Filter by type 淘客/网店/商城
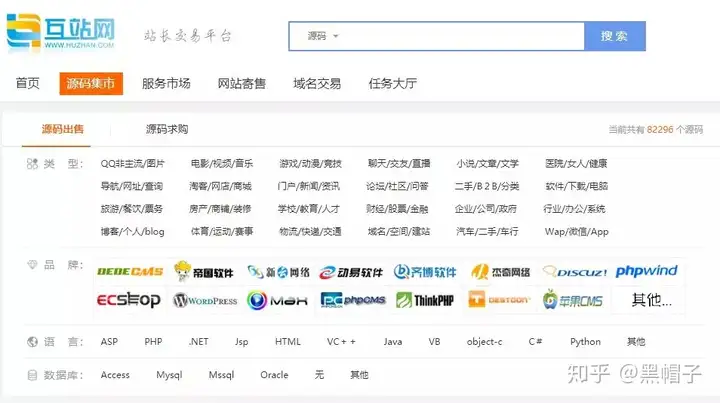The image size is (720, 403). point(220,186)
